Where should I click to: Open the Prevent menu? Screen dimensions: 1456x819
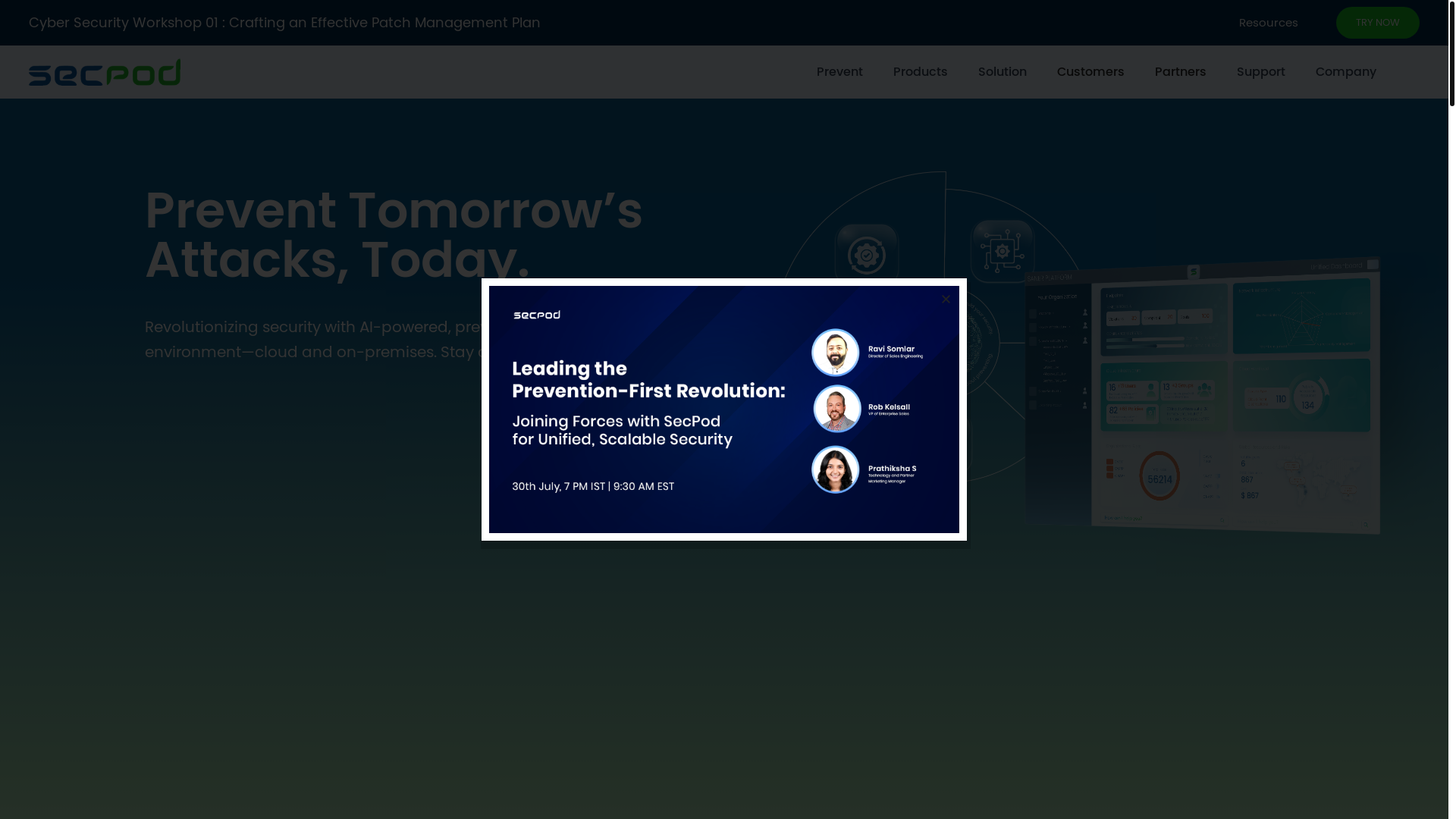pyautogui.click(x=839, y=72)
